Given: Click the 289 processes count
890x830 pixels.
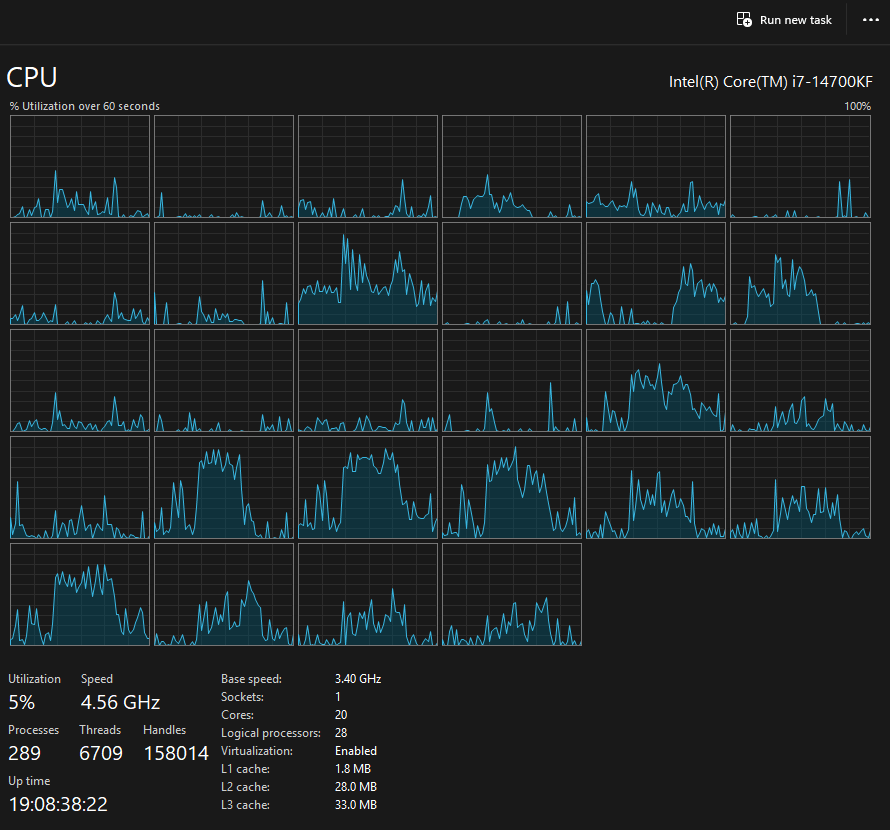Looking at the screenshot, I should click(24, 753).
